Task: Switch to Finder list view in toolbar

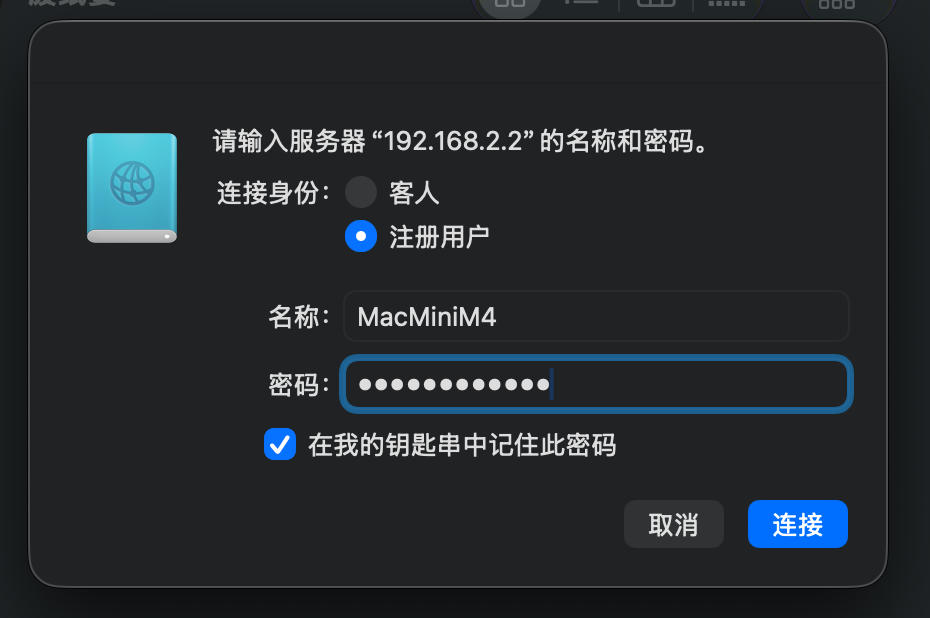Action: 581,4
